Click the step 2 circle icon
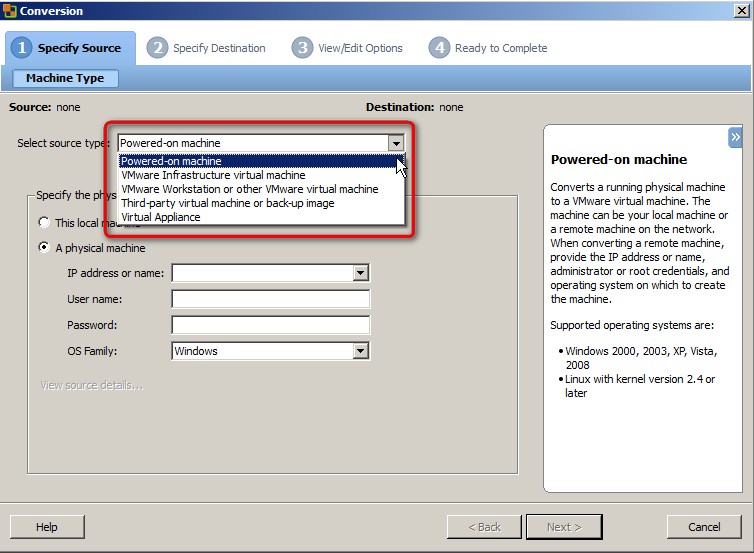 [157, 48]
